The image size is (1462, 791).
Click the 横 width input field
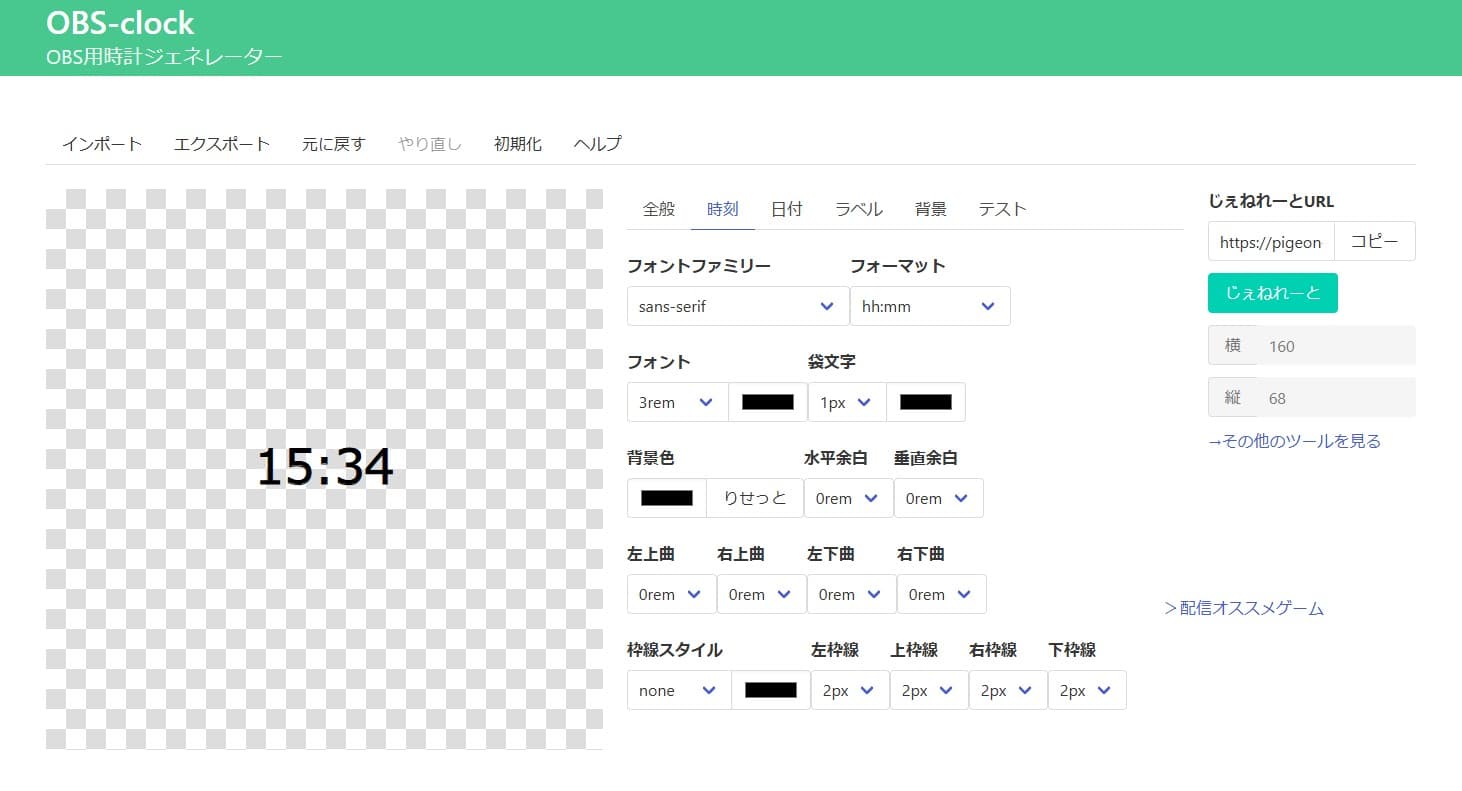click(x=1338, y=345)
